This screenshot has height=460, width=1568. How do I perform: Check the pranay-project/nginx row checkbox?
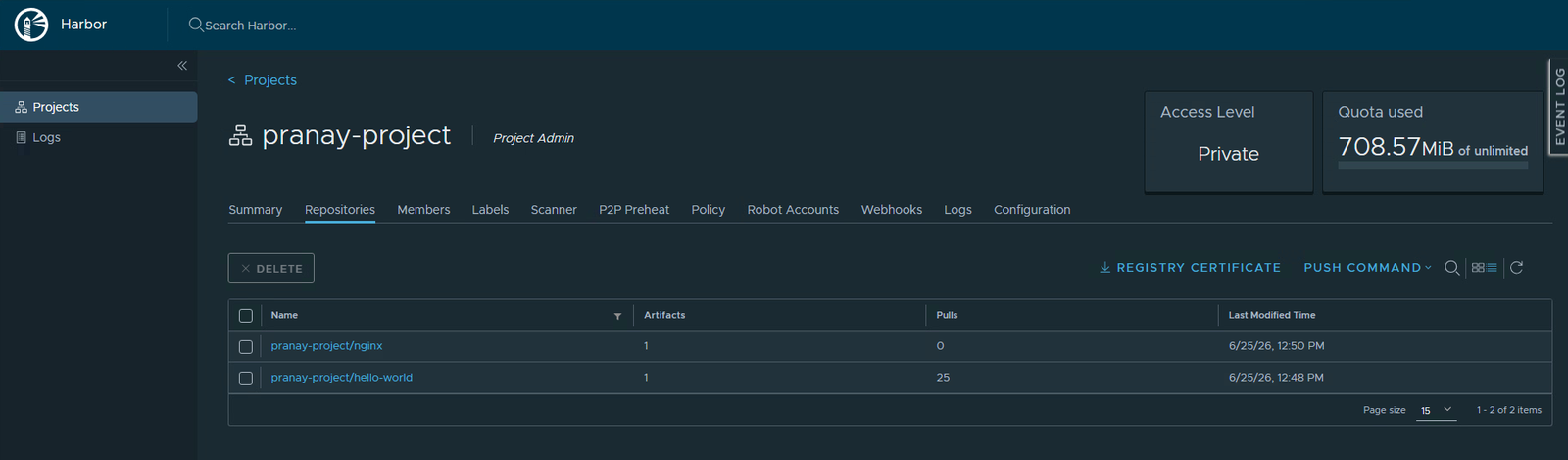point(246,347)
